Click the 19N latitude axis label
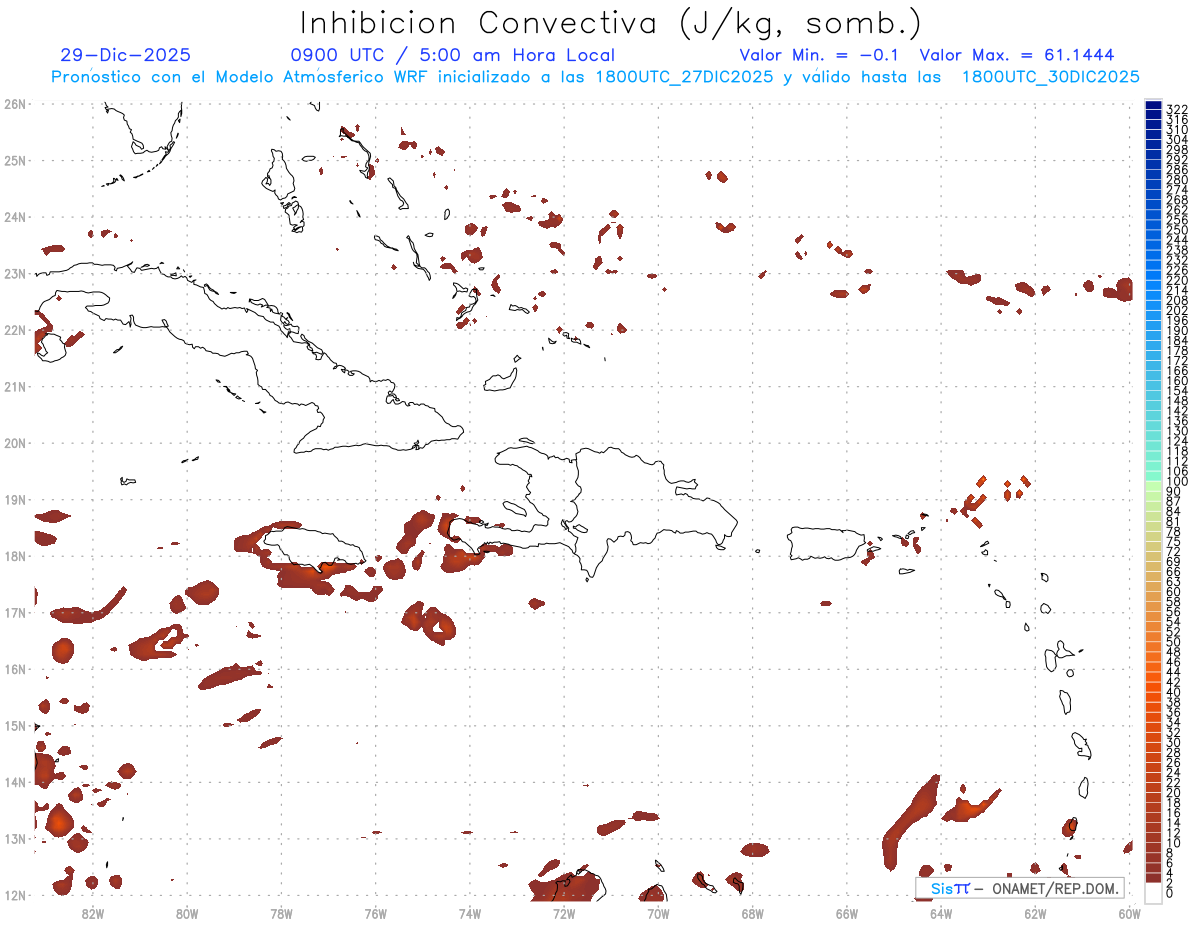The height and width of the screenshot is (927, 1200). [x=15, y=499]
